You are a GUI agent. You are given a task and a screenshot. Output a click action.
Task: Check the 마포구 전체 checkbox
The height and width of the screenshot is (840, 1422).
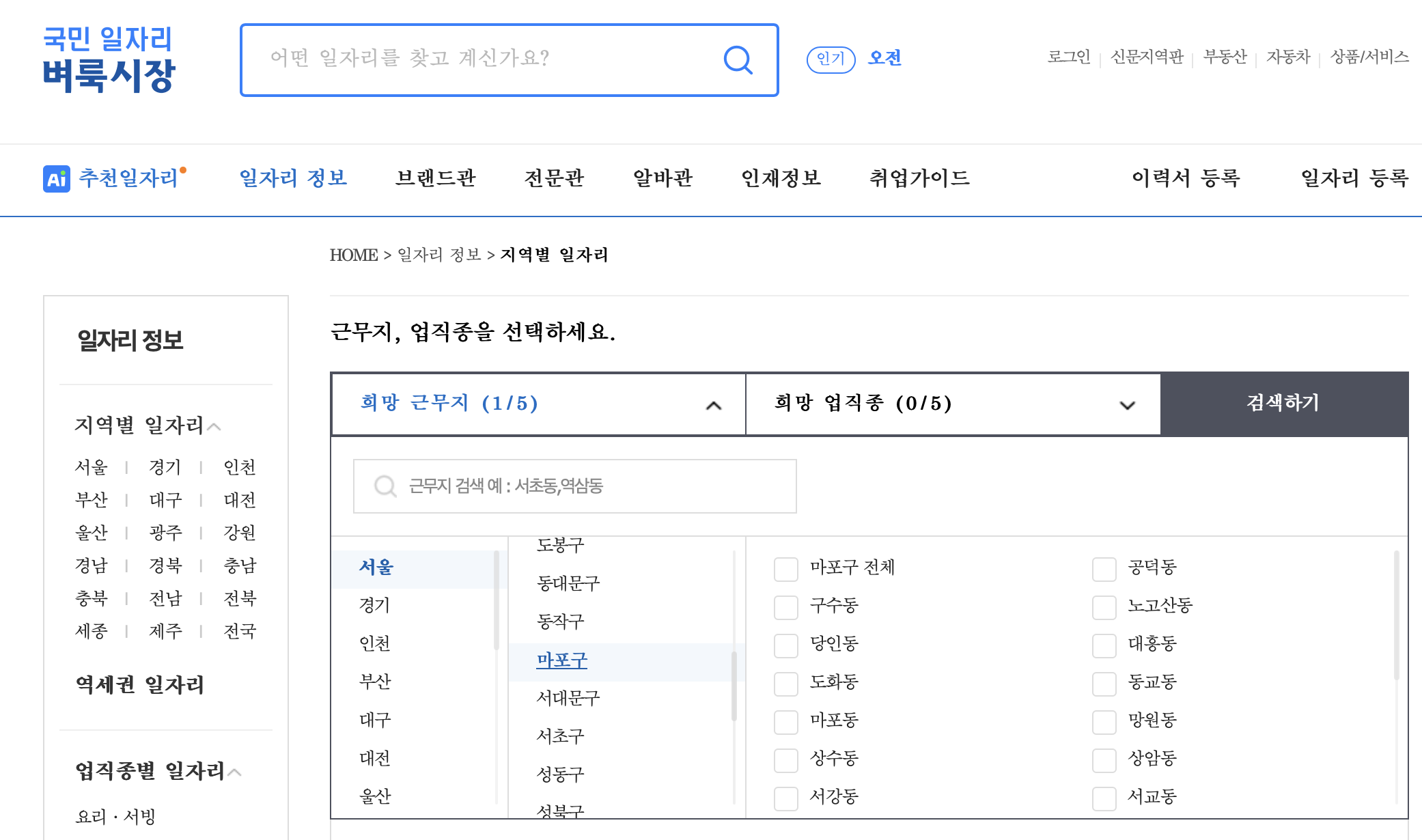785,569
